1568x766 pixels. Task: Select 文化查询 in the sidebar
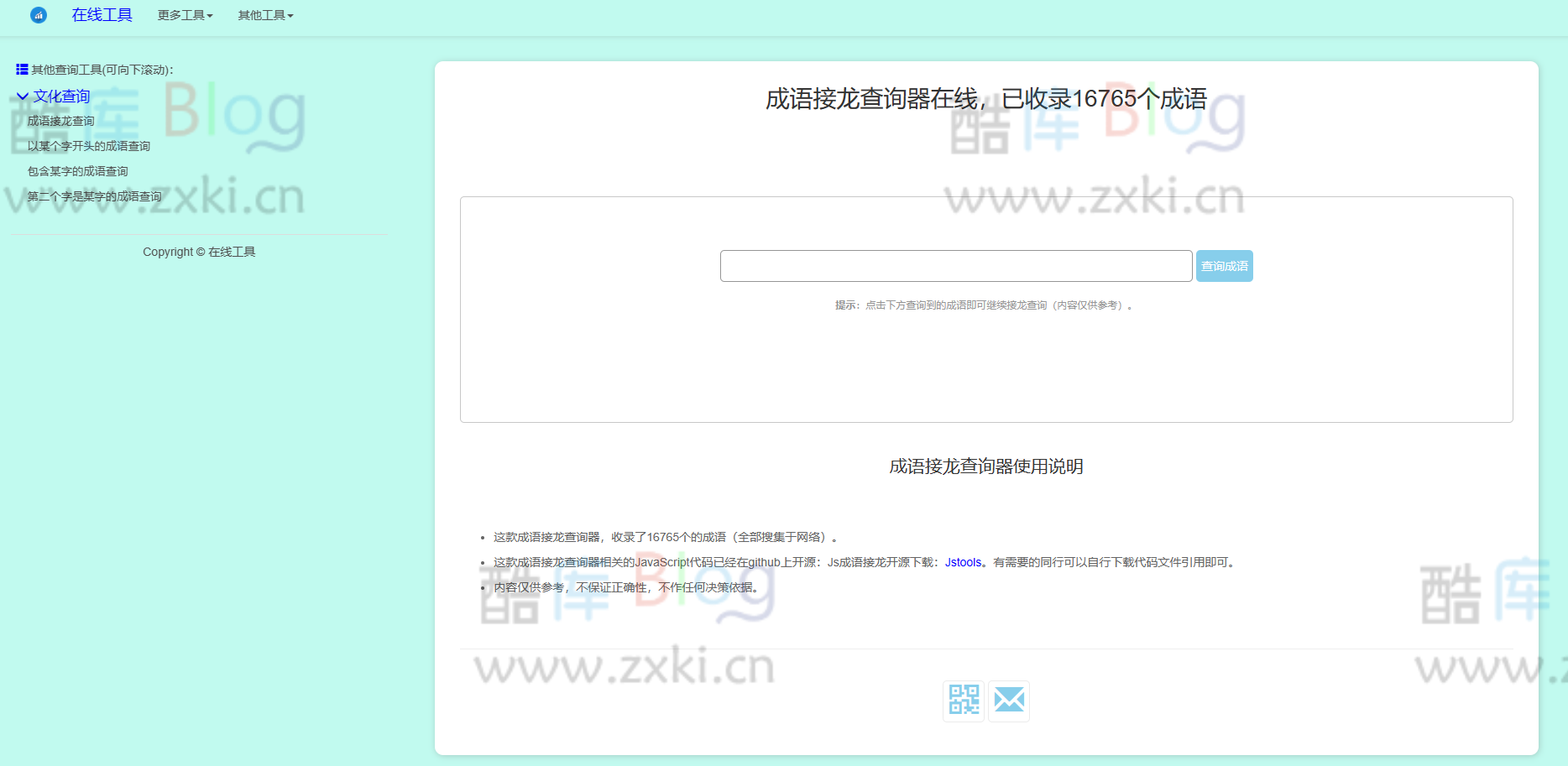click(x=61, y=96)
